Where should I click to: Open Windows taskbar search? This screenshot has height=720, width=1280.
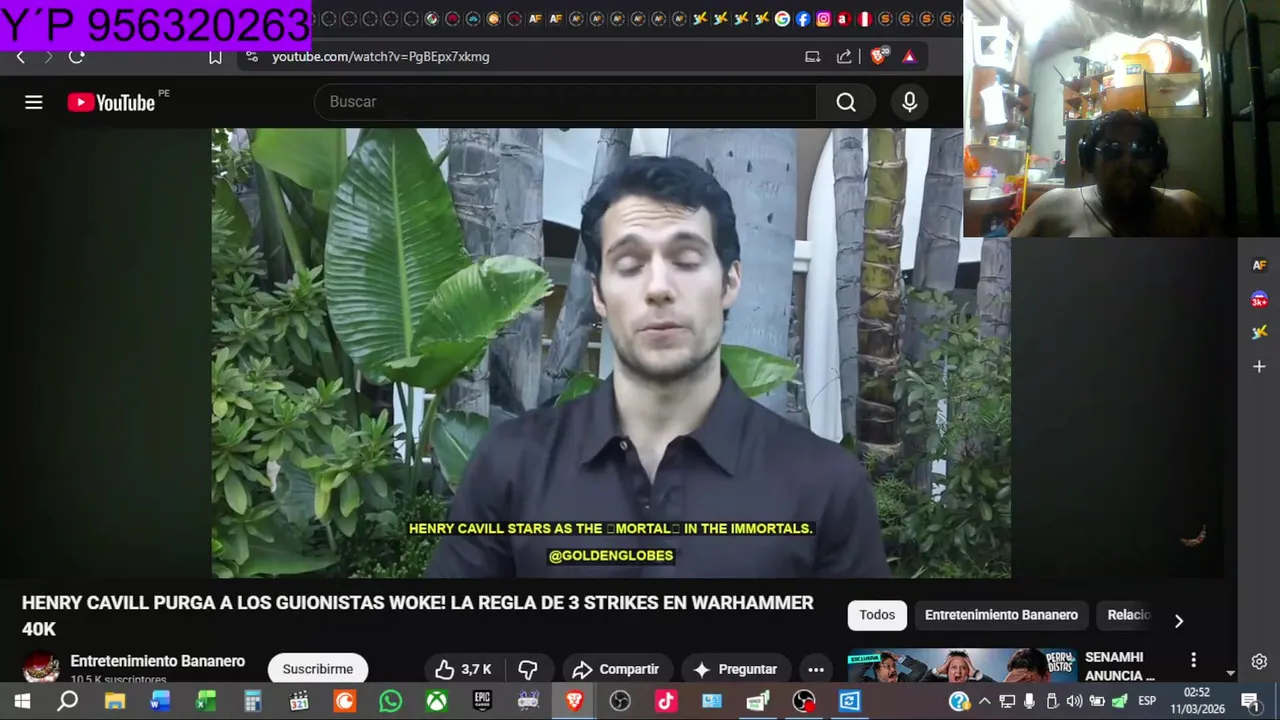[68, 701]
